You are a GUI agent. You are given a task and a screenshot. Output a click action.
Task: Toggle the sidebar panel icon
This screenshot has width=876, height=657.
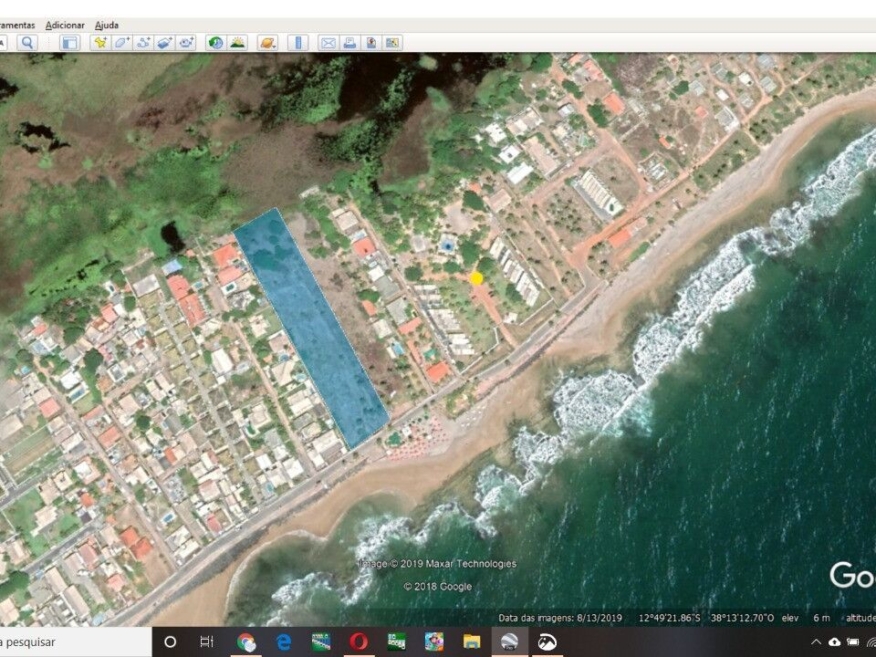coord(69,42)
